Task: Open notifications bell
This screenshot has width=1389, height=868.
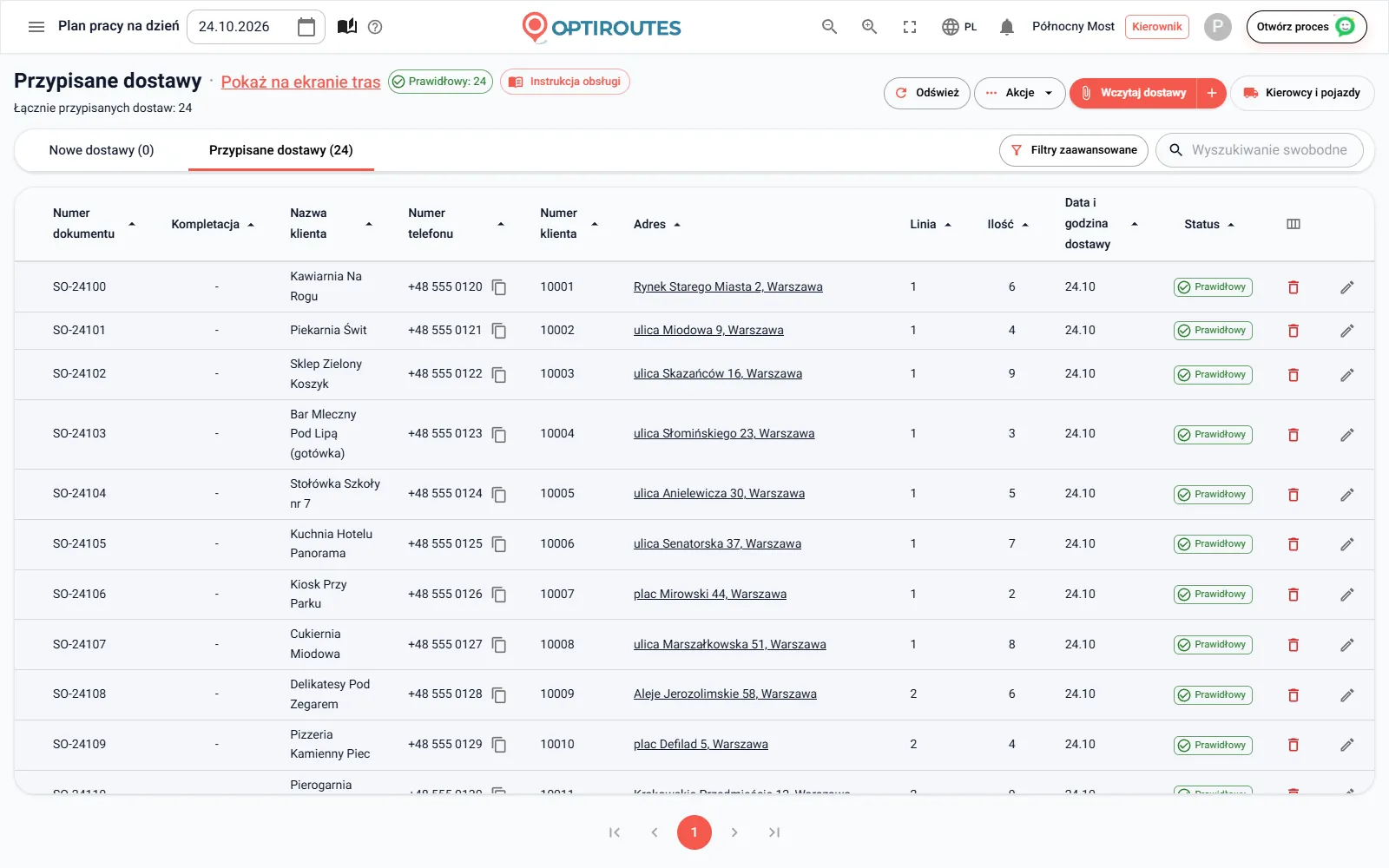Action: 1007,27
